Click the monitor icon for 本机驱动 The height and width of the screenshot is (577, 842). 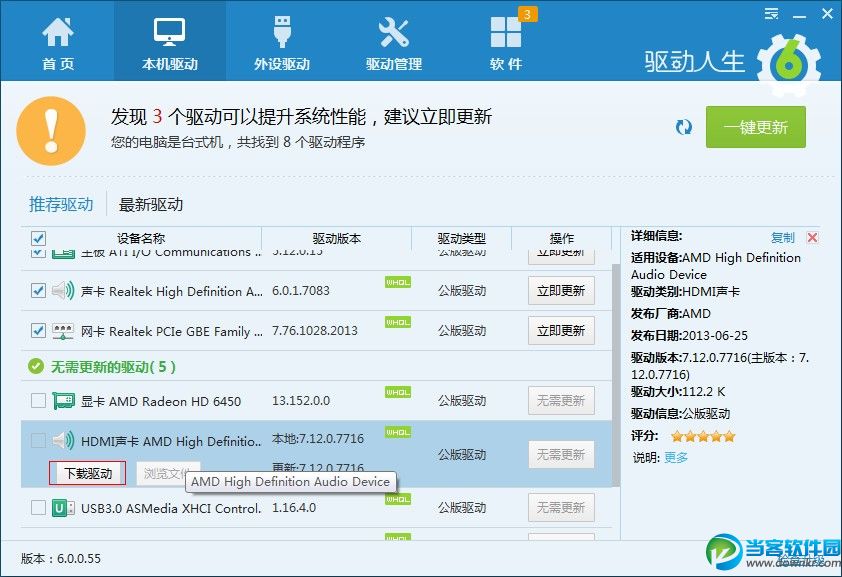click(170, 31)
